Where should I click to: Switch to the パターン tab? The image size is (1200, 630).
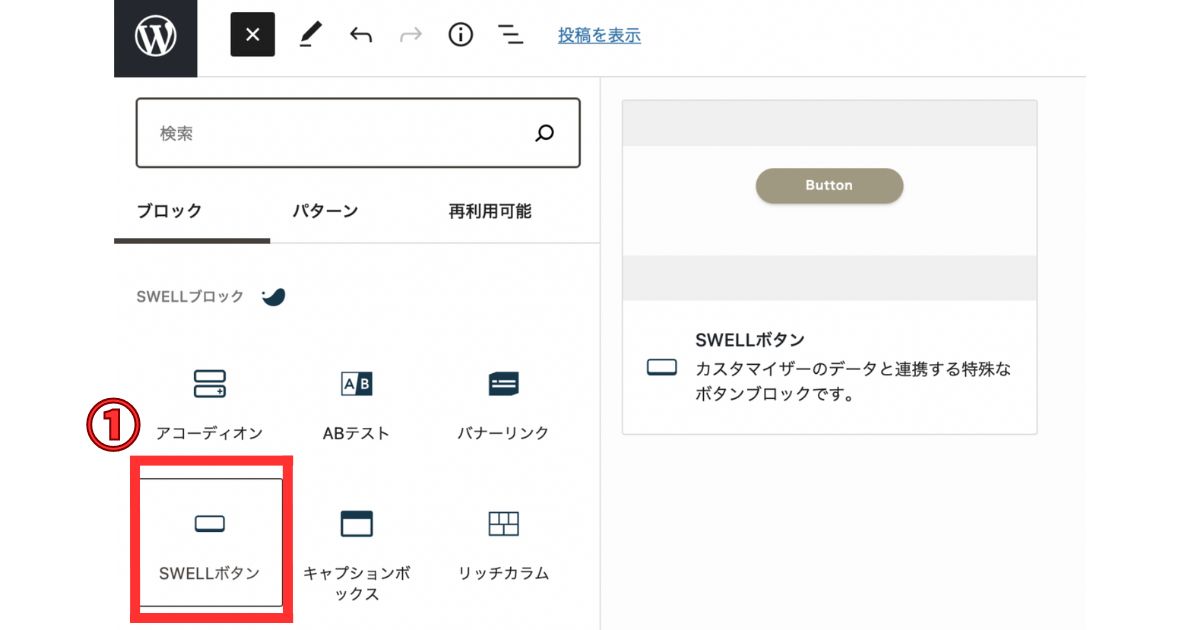pyautogui.click(x=325, y=211)
